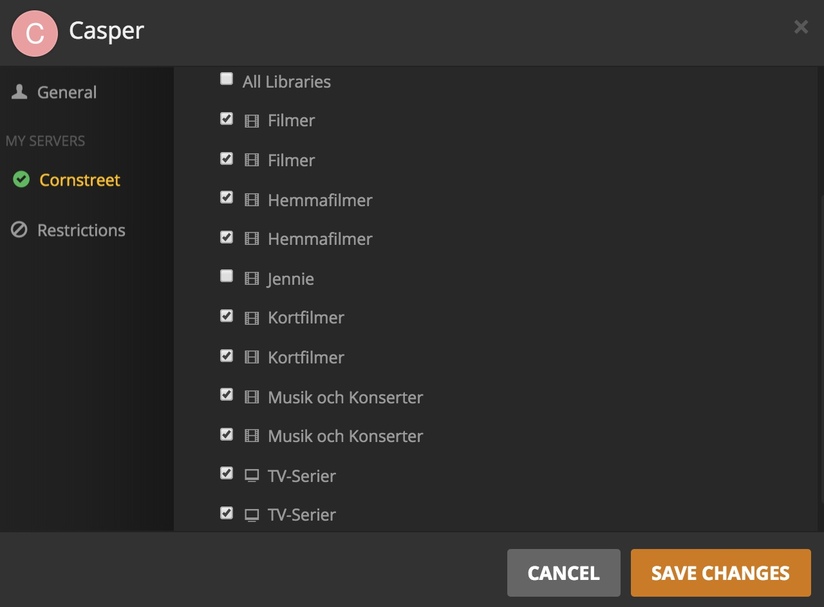The width and height of the screenshot is (824, 607).
Task: Uncheck the second Kortfilmer checkbox
Action: tap(227, 355)
